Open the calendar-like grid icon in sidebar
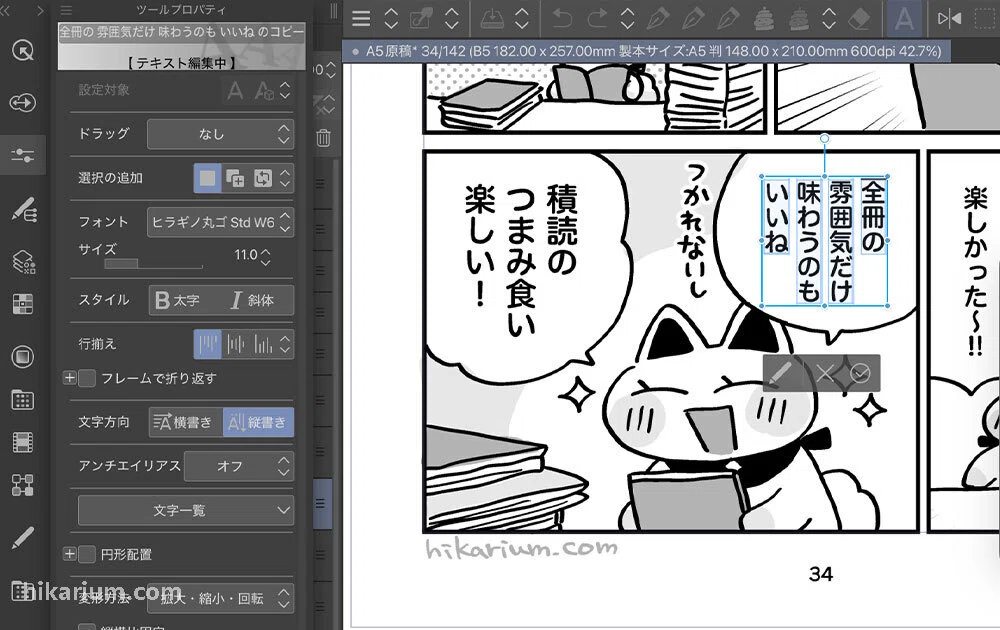 (x=23, y=400)
